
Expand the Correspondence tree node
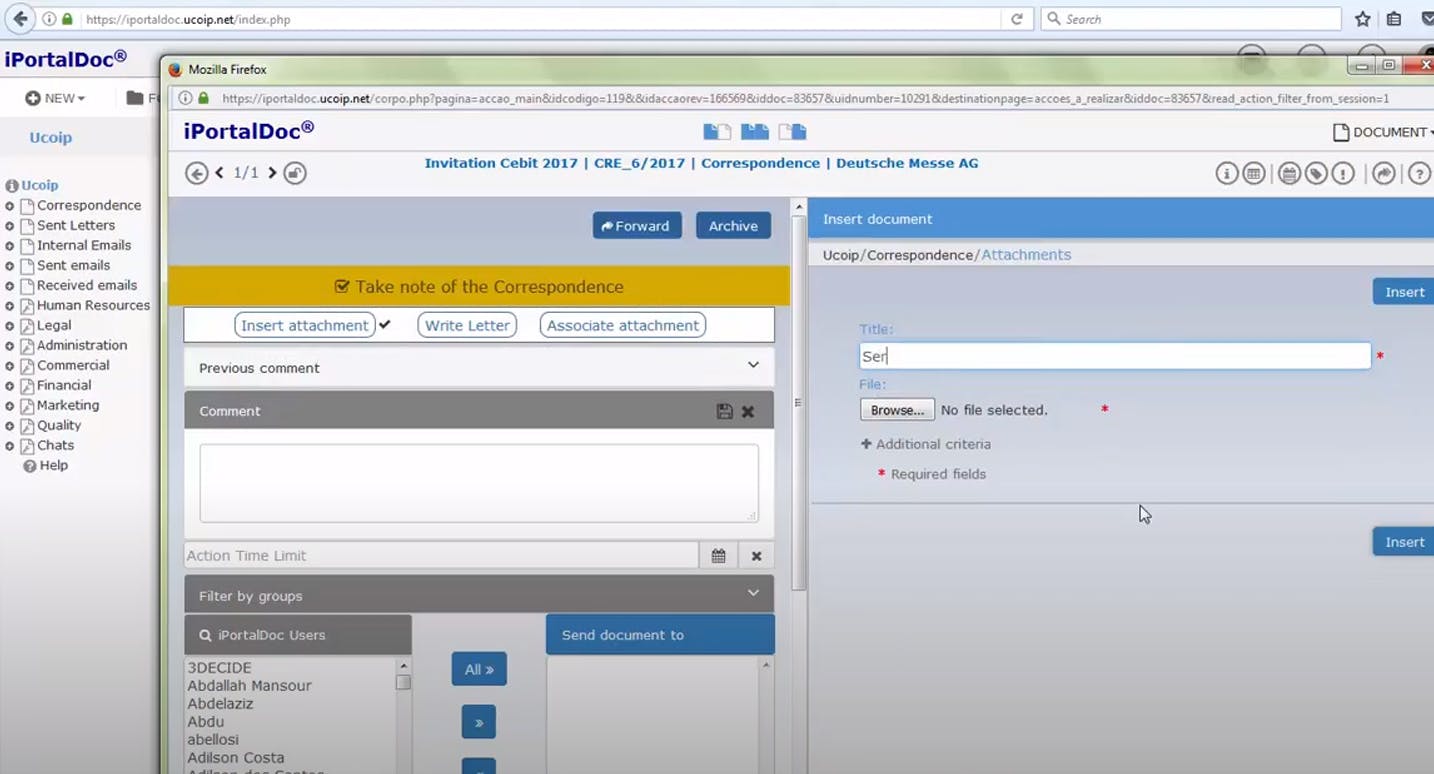10,206
